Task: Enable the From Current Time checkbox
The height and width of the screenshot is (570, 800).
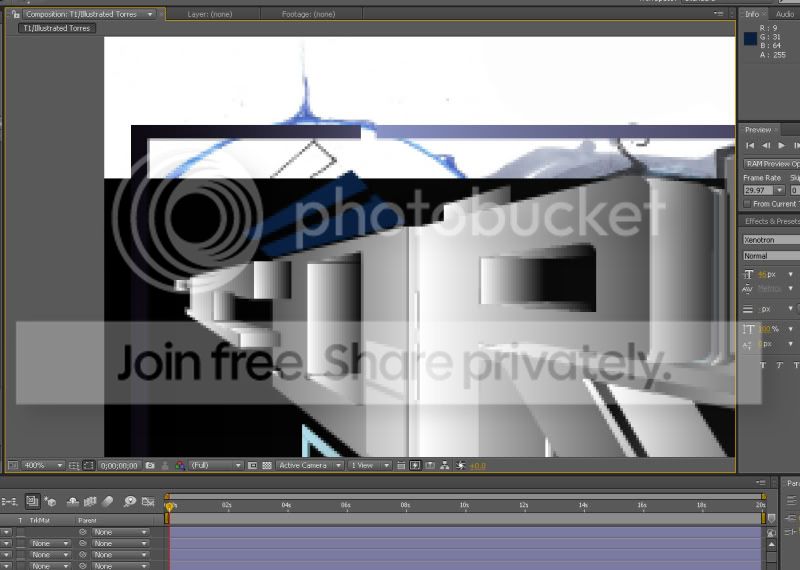Action: pyautogui.click(x=747, y=204)
